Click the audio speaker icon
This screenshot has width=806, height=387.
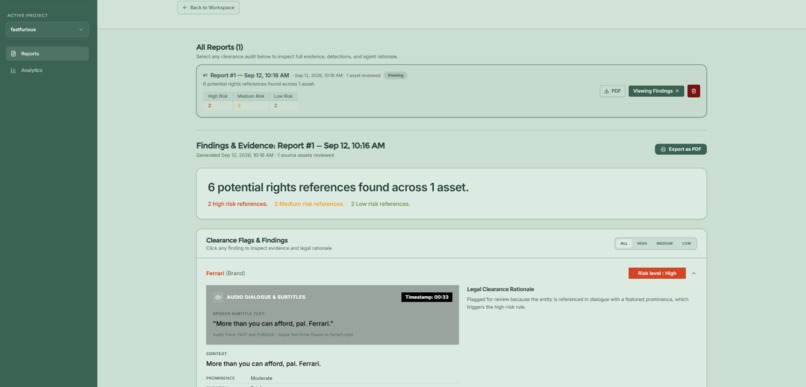coord(218,297)
